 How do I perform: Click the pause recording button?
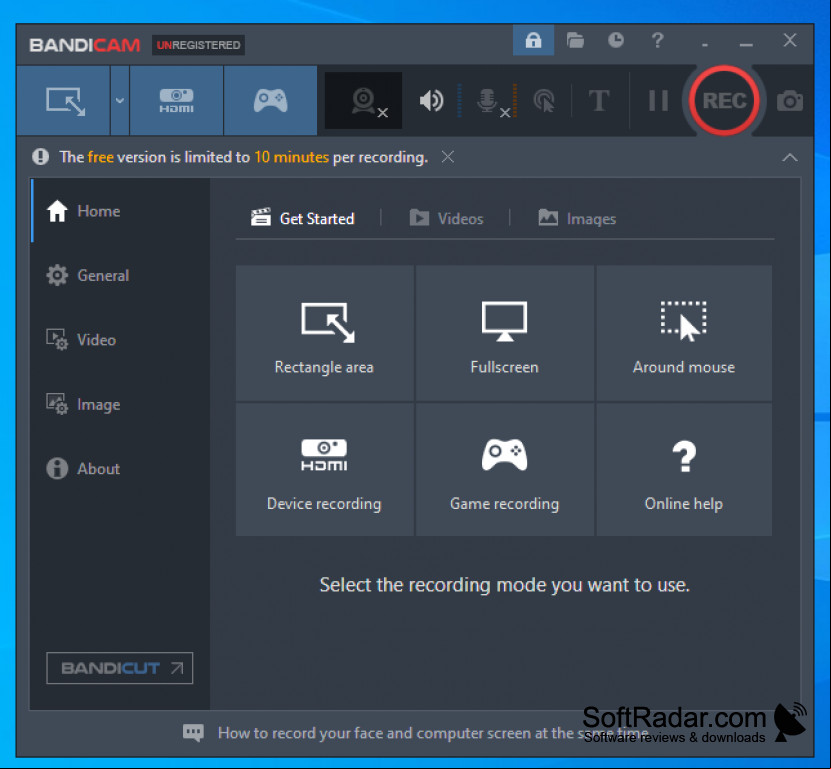(x=658, y=101)
